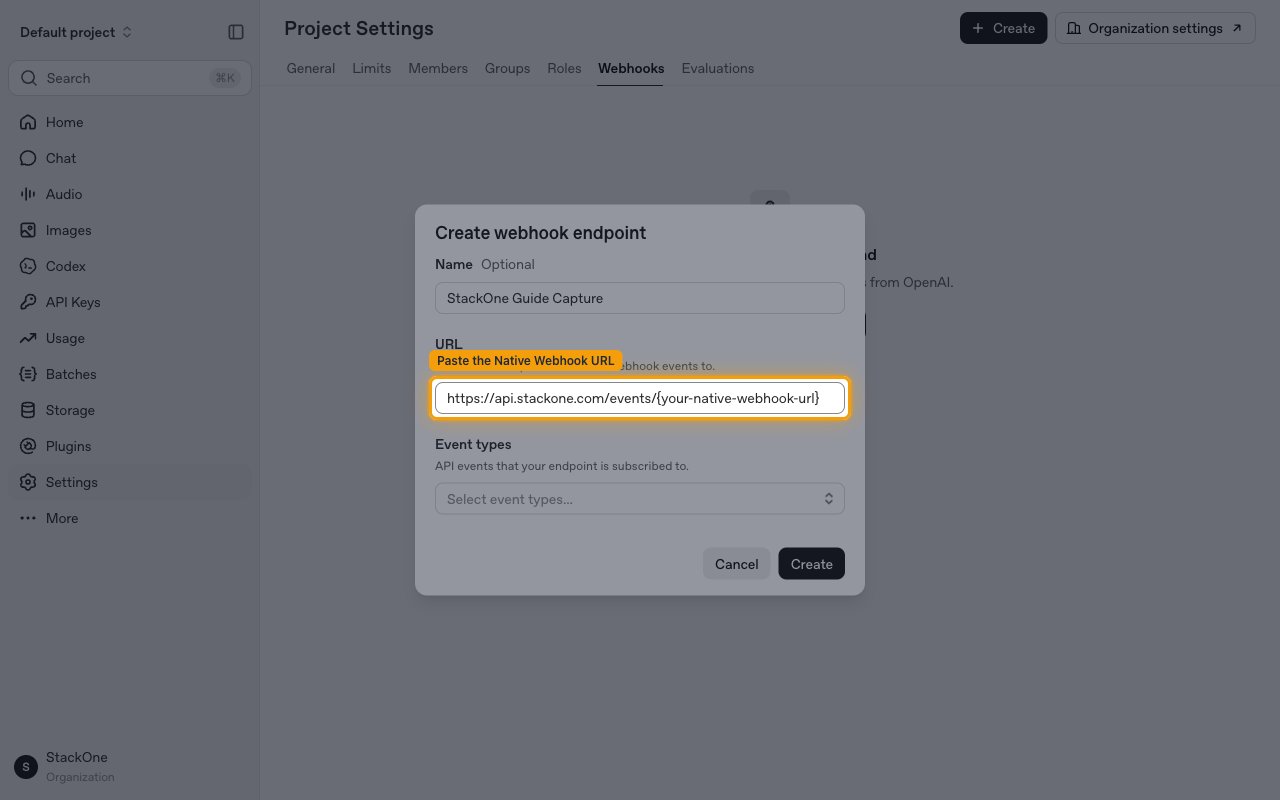Open Organization settings link button

(x=1155, y=28)
